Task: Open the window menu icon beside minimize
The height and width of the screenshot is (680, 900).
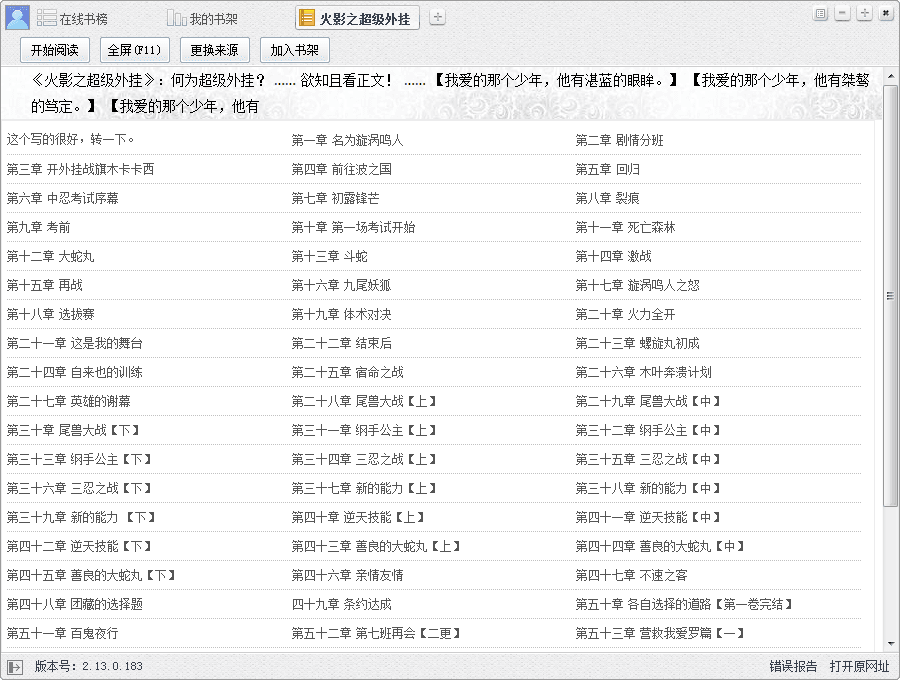Action: [x=821, y=13]
